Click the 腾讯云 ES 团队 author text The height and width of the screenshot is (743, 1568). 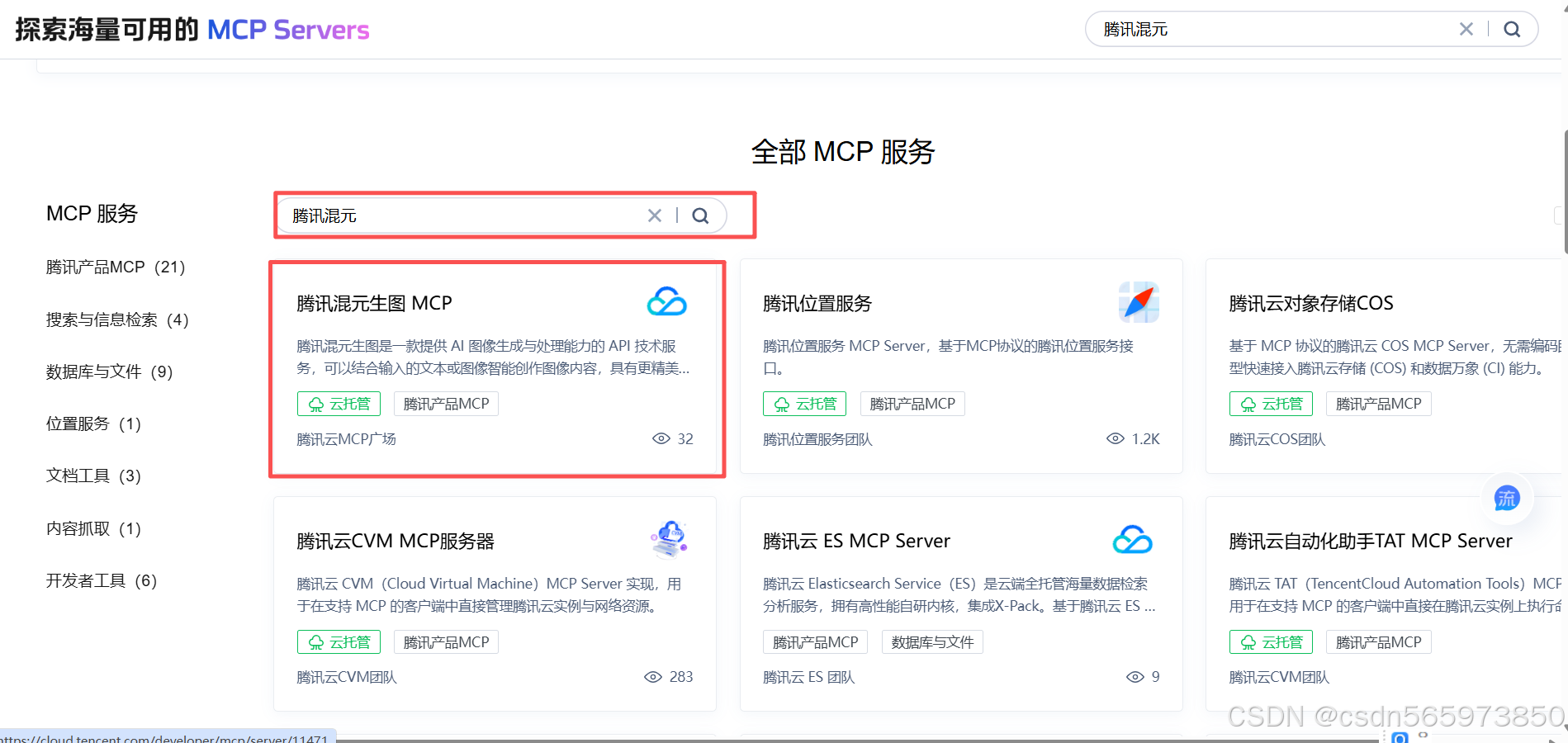(808, 677)
